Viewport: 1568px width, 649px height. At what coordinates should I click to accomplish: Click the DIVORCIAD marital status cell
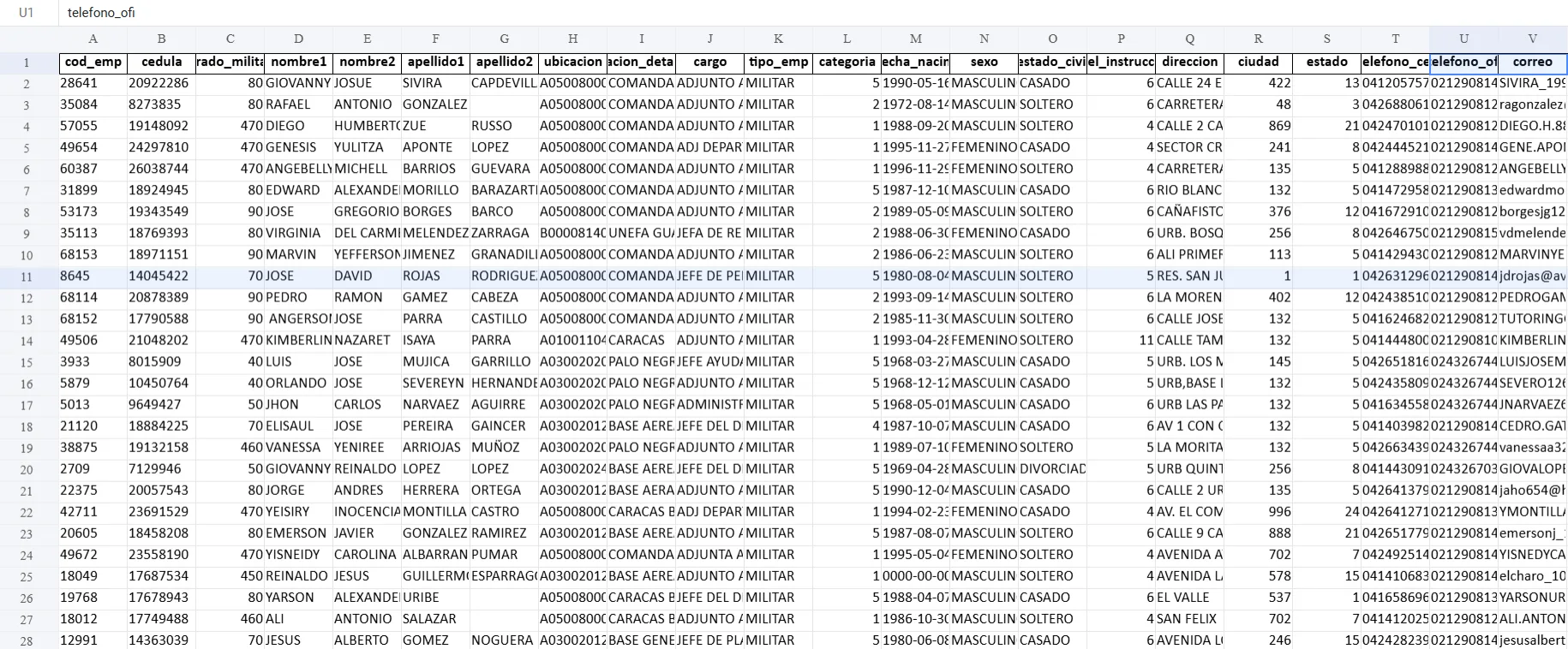coord(1052,468)
